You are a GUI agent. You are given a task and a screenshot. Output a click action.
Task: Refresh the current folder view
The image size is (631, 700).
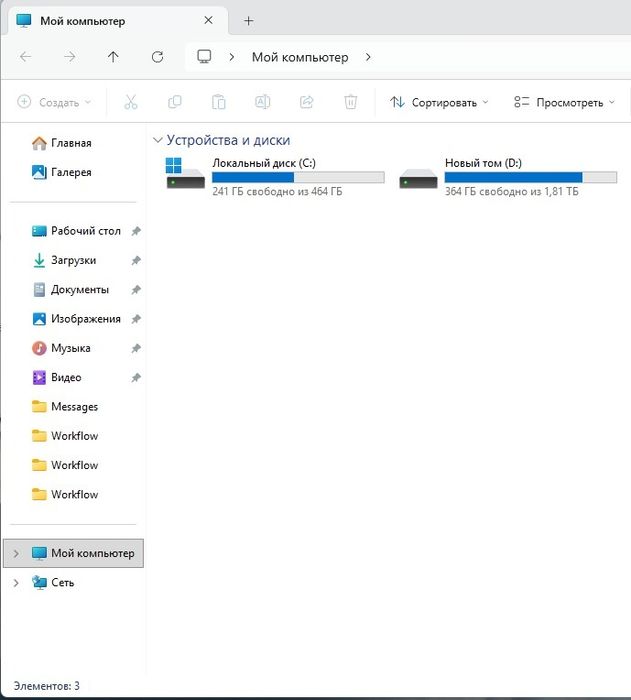(x=157, y=57)
